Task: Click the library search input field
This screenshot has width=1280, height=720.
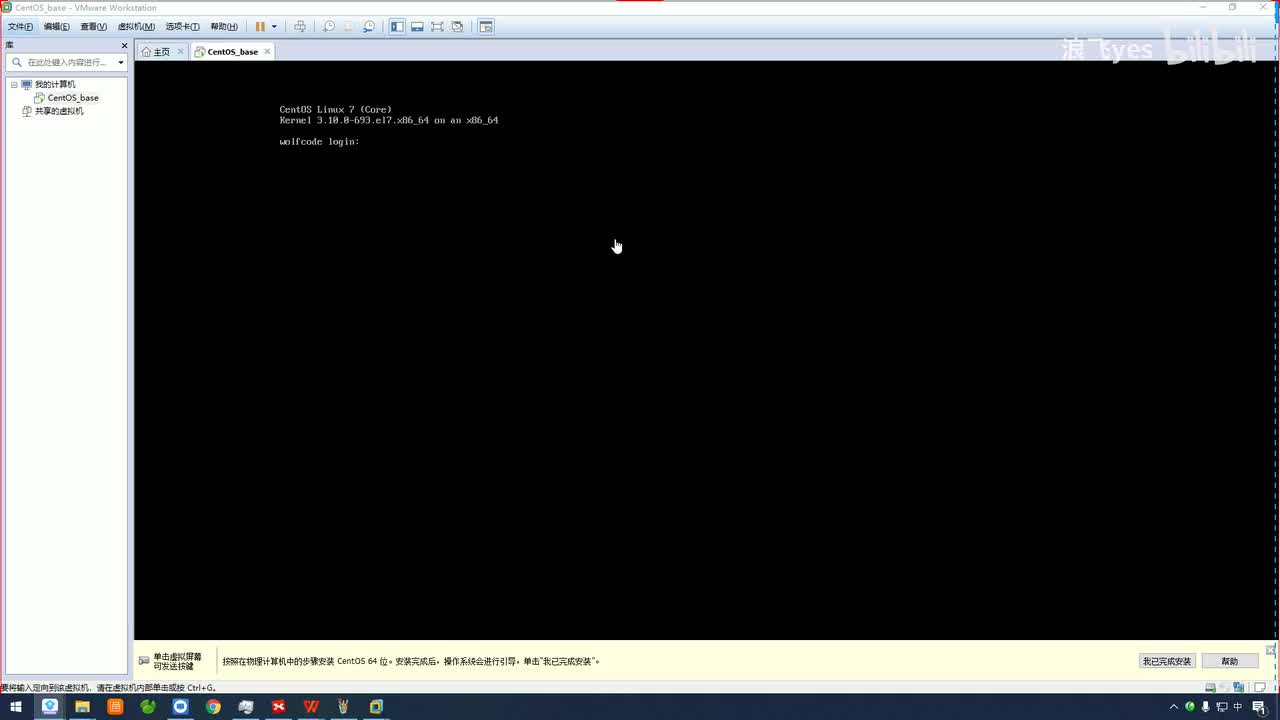Action: (64, 62)
